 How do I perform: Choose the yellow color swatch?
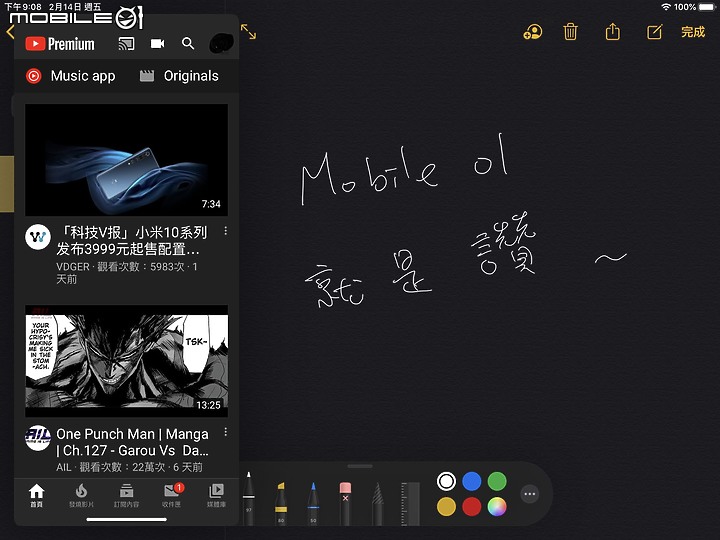click(446, 507)
